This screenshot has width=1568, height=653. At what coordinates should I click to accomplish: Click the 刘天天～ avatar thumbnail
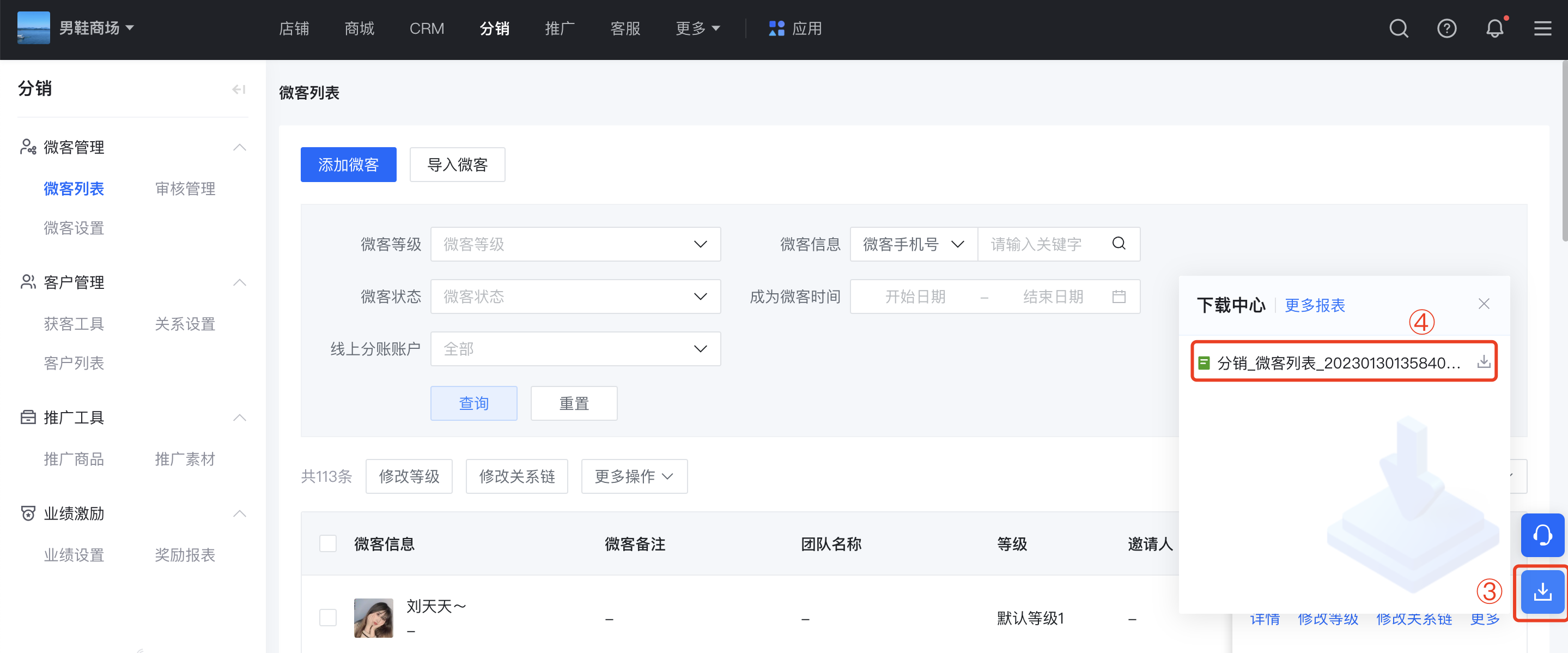[x=373, y=618]
